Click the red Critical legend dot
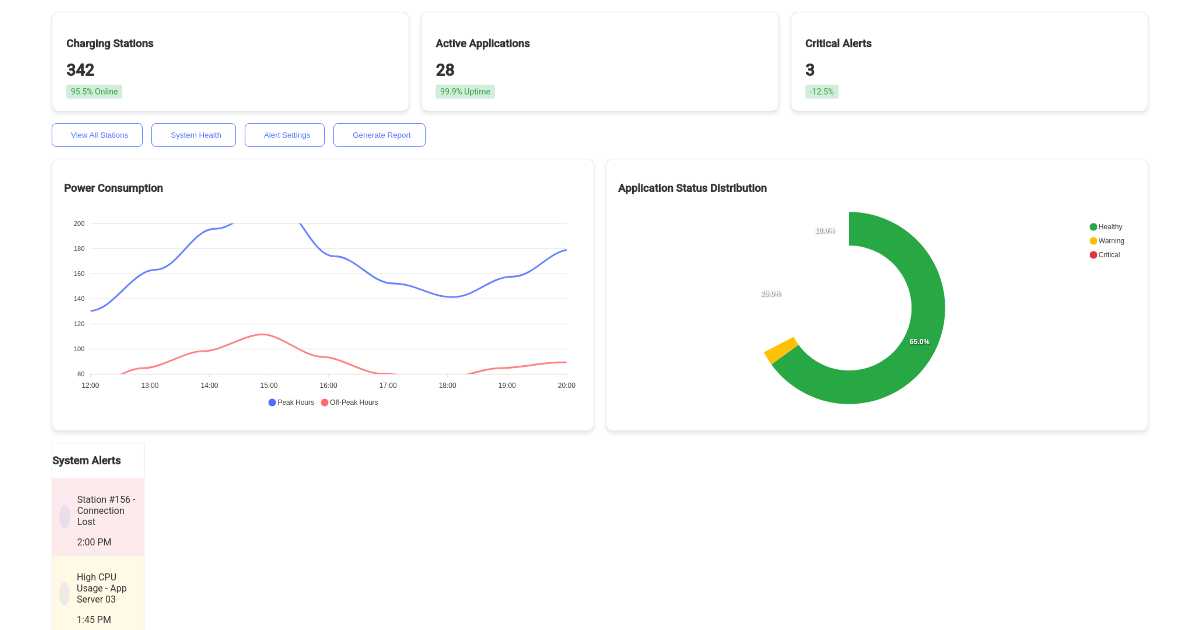 point(1092,254)
